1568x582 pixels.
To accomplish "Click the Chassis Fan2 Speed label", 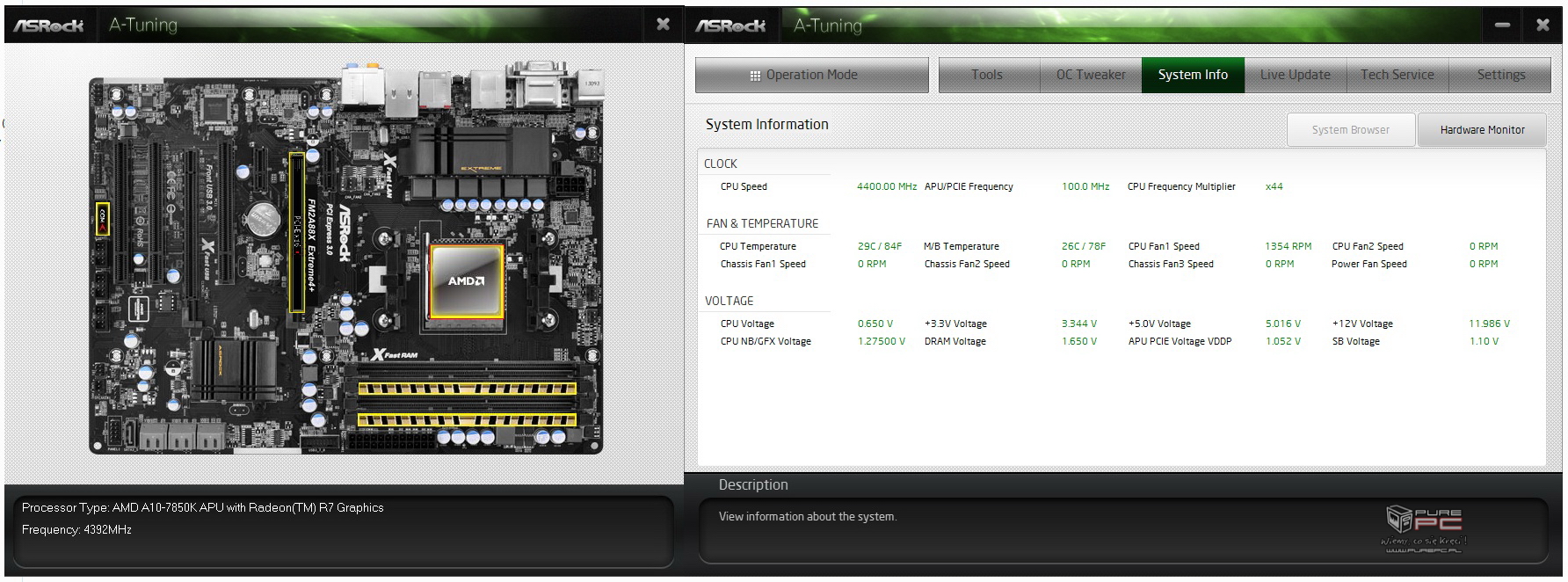I will tap(967, 264).
